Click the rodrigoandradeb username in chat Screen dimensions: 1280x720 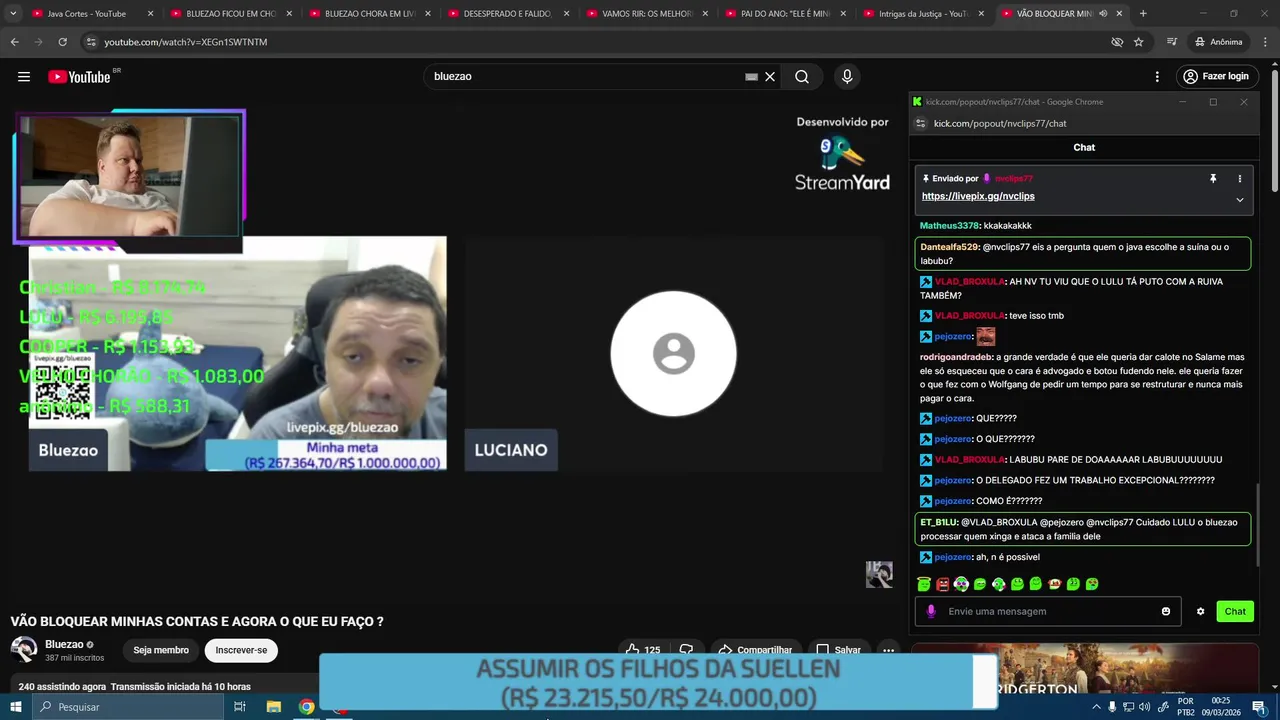(x=956, y=357)
